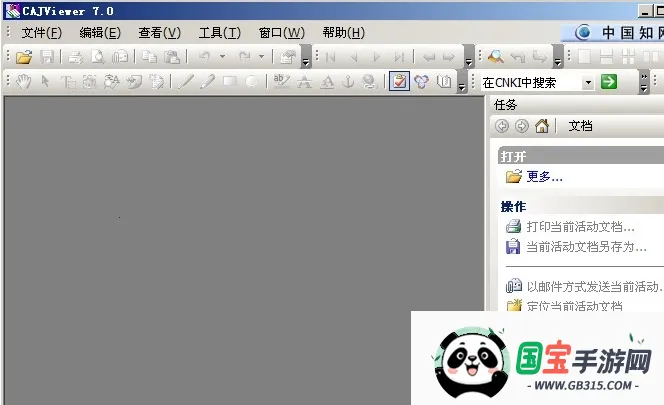Click the Properties icon in top toolbar
The image size is (664, 405).
[x=288, y=56]
